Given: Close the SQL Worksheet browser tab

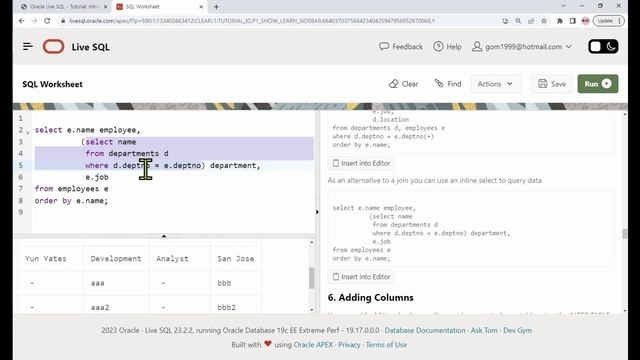Looking at the screenshot, I should (x=201, y=7).
